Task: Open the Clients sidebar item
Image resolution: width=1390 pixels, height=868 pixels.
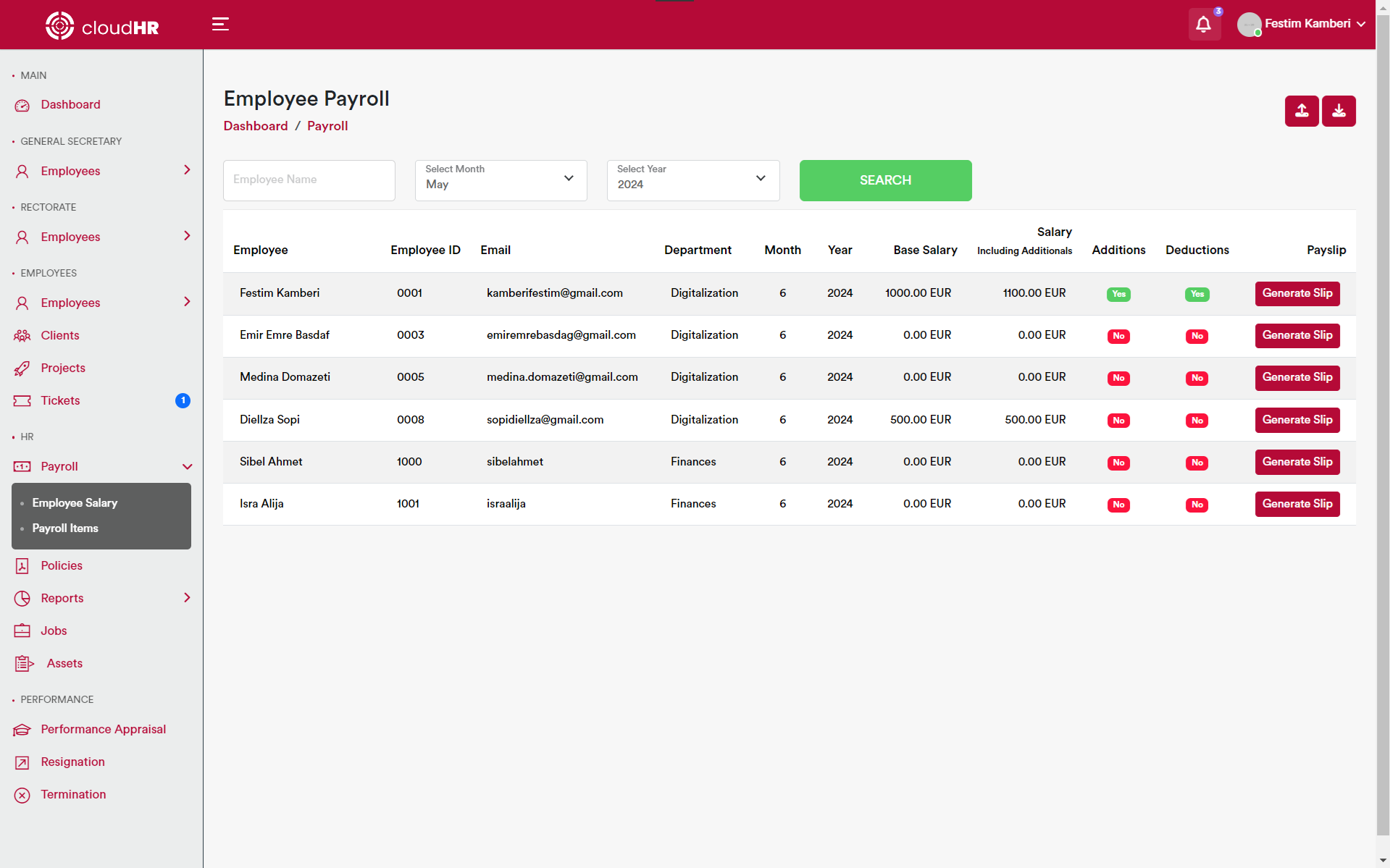Action: point(60,335)
